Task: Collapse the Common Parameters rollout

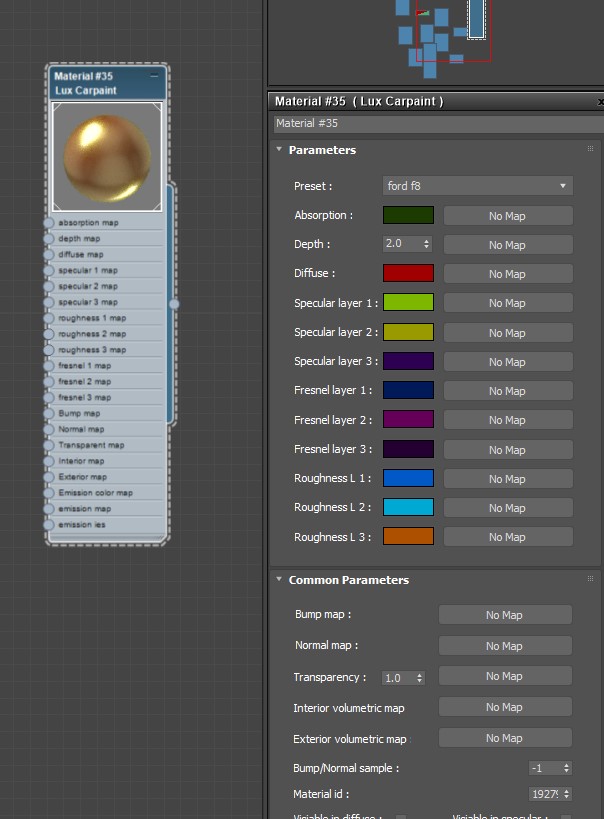Action: (280, 580)
